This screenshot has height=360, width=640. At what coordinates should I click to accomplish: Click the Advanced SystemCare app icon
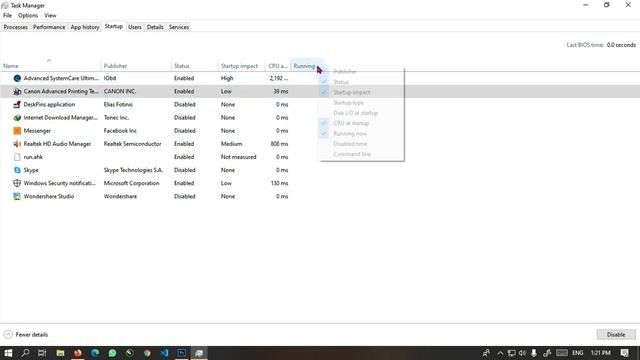17,78
